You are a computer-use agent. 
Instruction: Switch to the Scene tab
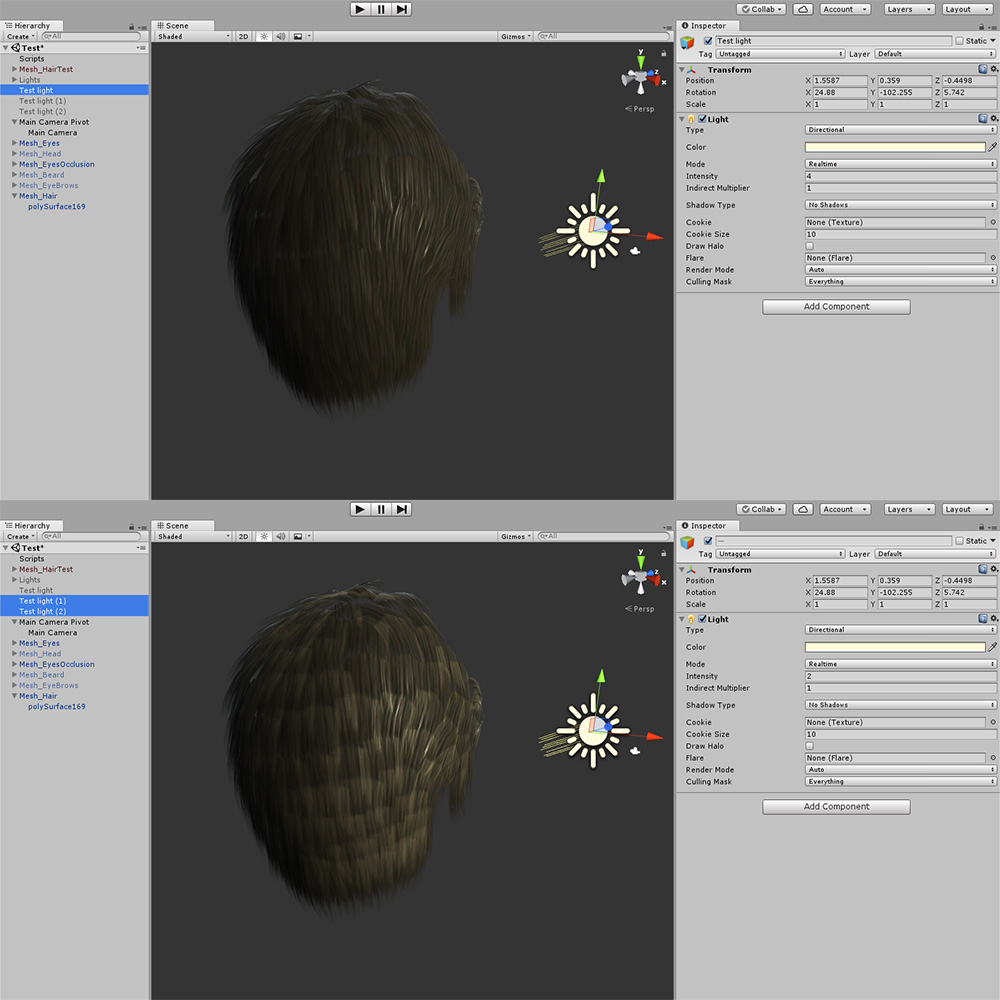[179, 25]
